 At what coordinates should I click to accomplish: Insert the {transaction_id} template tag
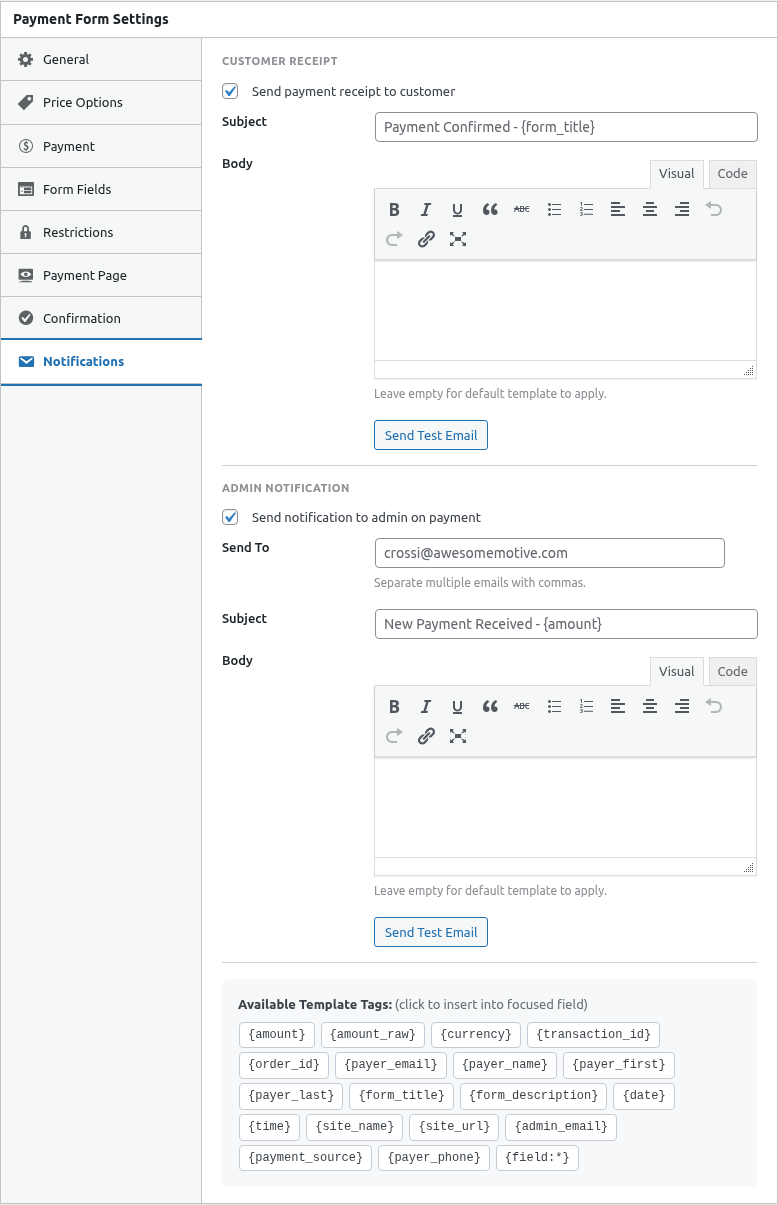pos(593,1034)
